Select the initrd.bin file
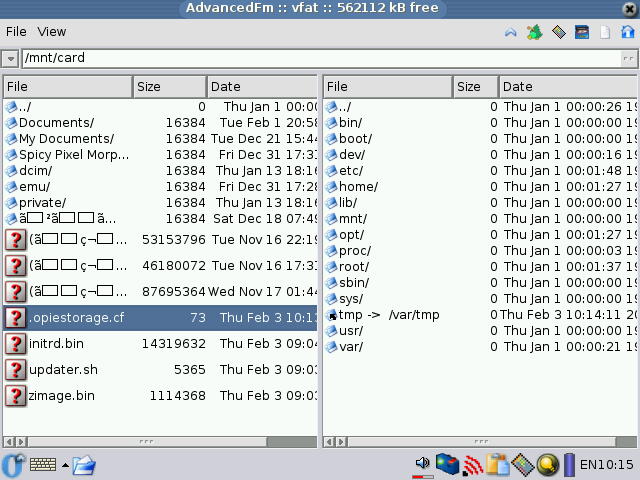The width and height of the screenshot is (640, 480). pyautogui.click(x=160, y=344)
